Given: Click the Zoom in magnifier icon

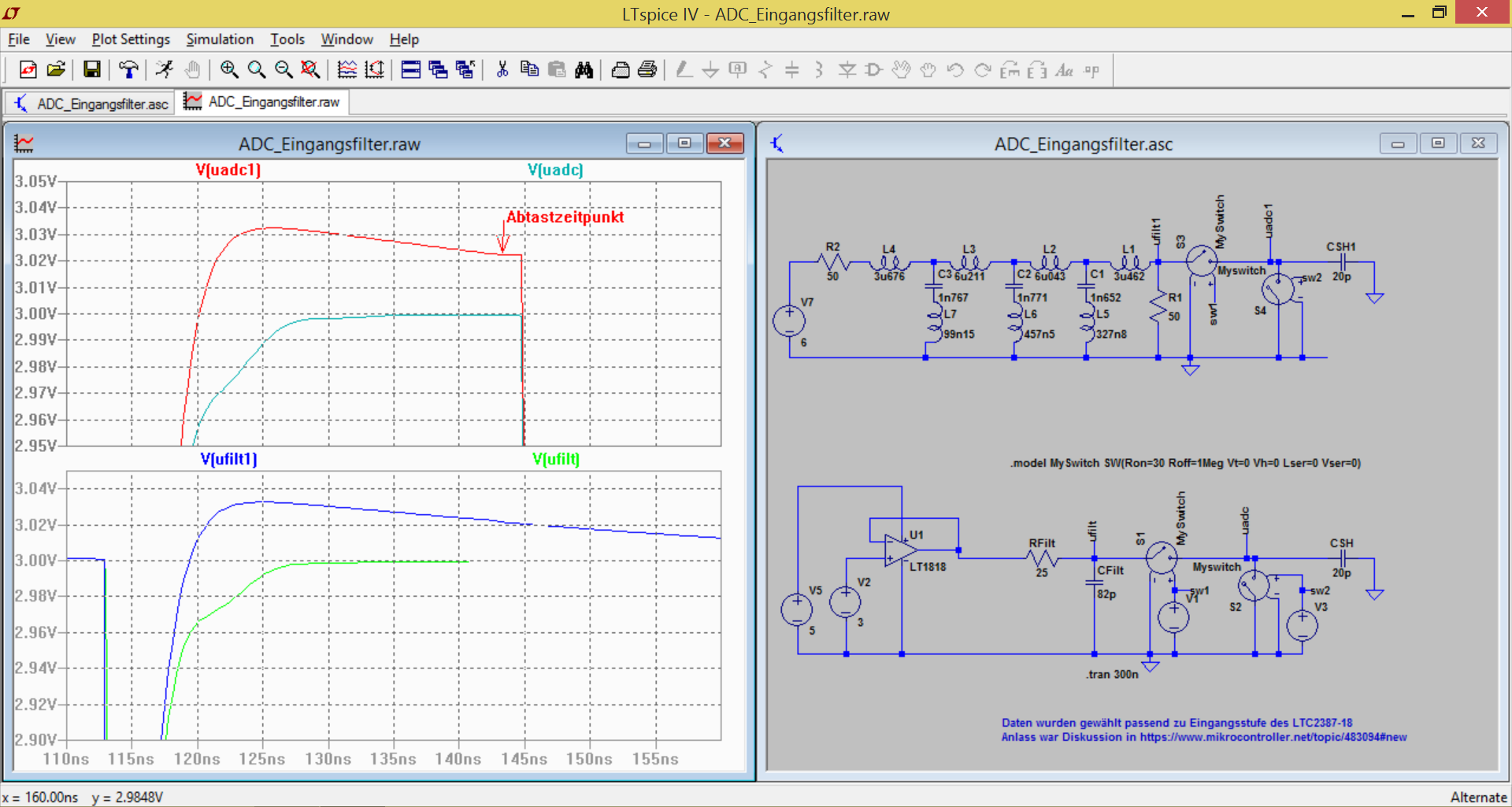Looking at the screenshot, I should pyautogui.click(x=229, y=70).
